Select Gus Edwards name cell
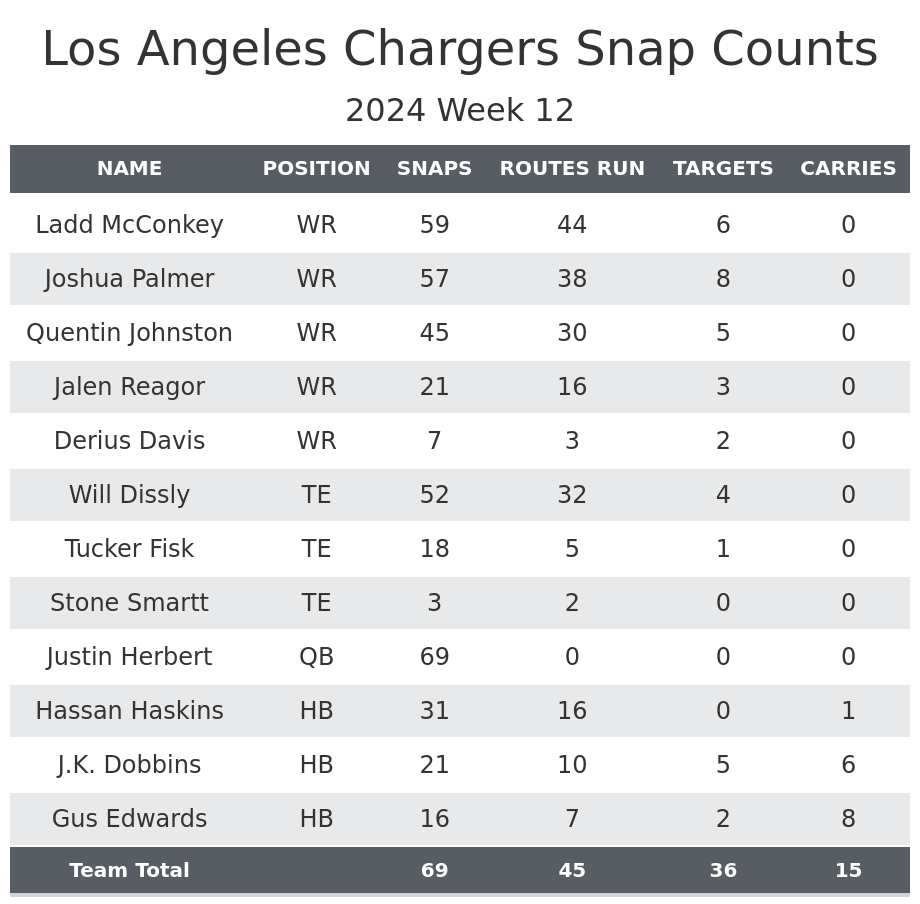This screenshot has height=904, width=920. 129,819
